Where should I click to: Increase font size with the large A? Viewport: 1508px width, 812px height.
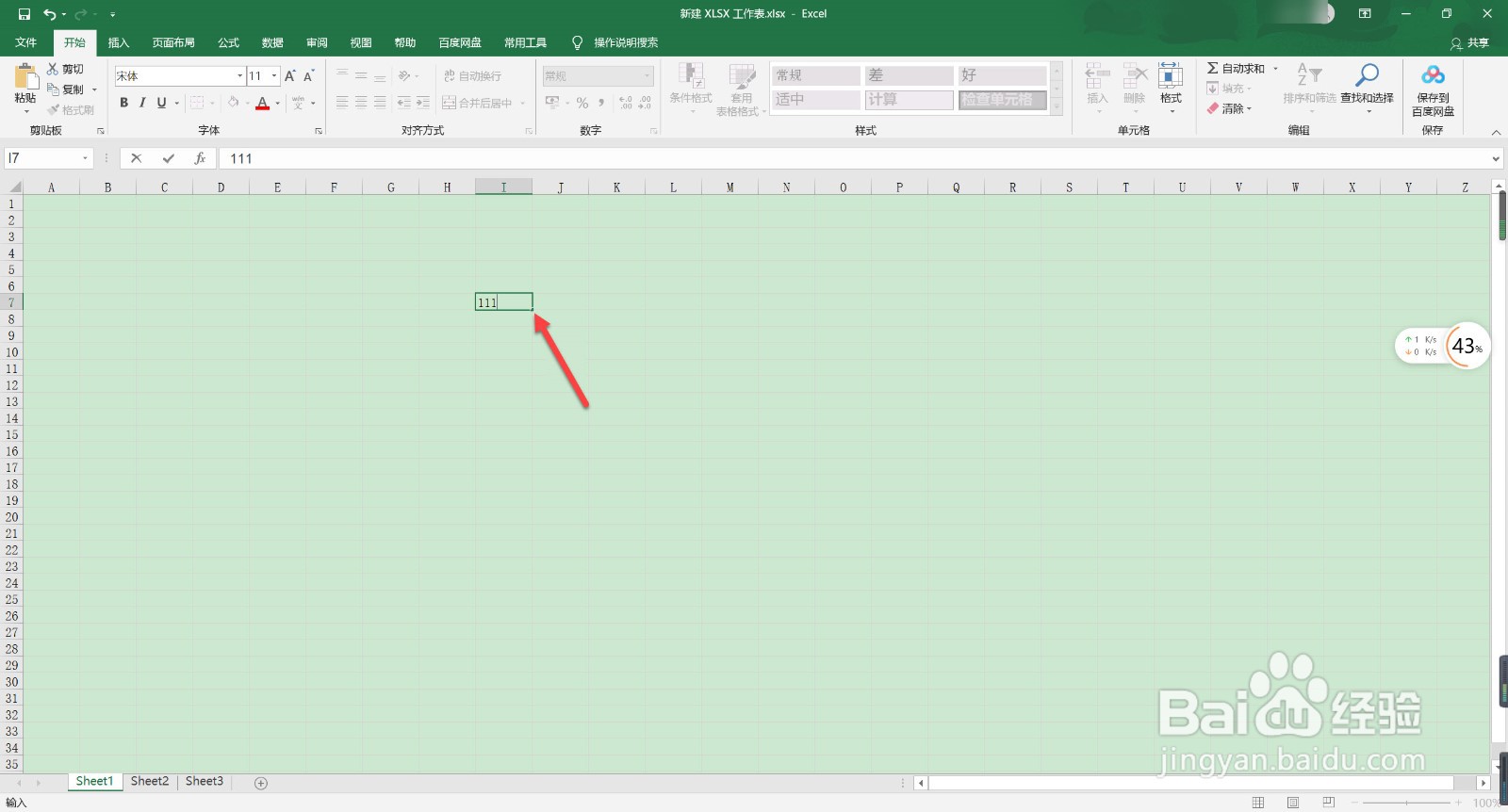290,75
